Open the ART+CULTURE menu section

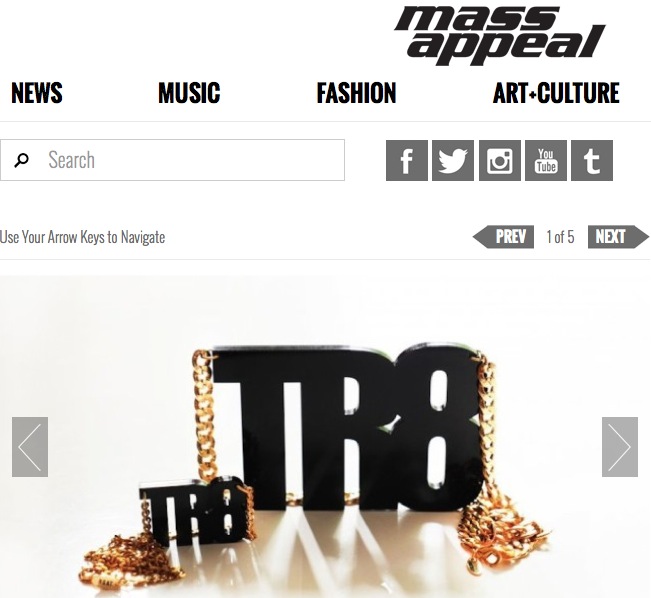tap(556, 93)
